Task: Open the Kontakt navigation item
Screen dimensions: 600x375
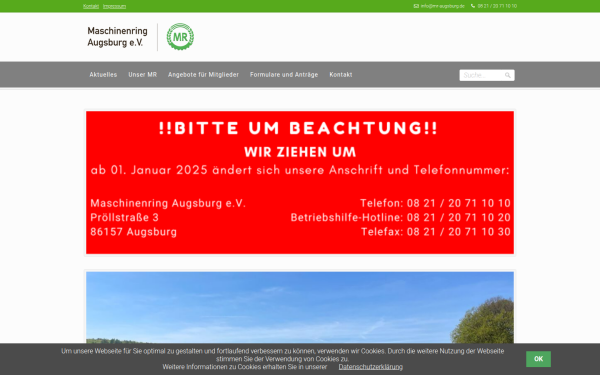Action: tap(341, 75)
